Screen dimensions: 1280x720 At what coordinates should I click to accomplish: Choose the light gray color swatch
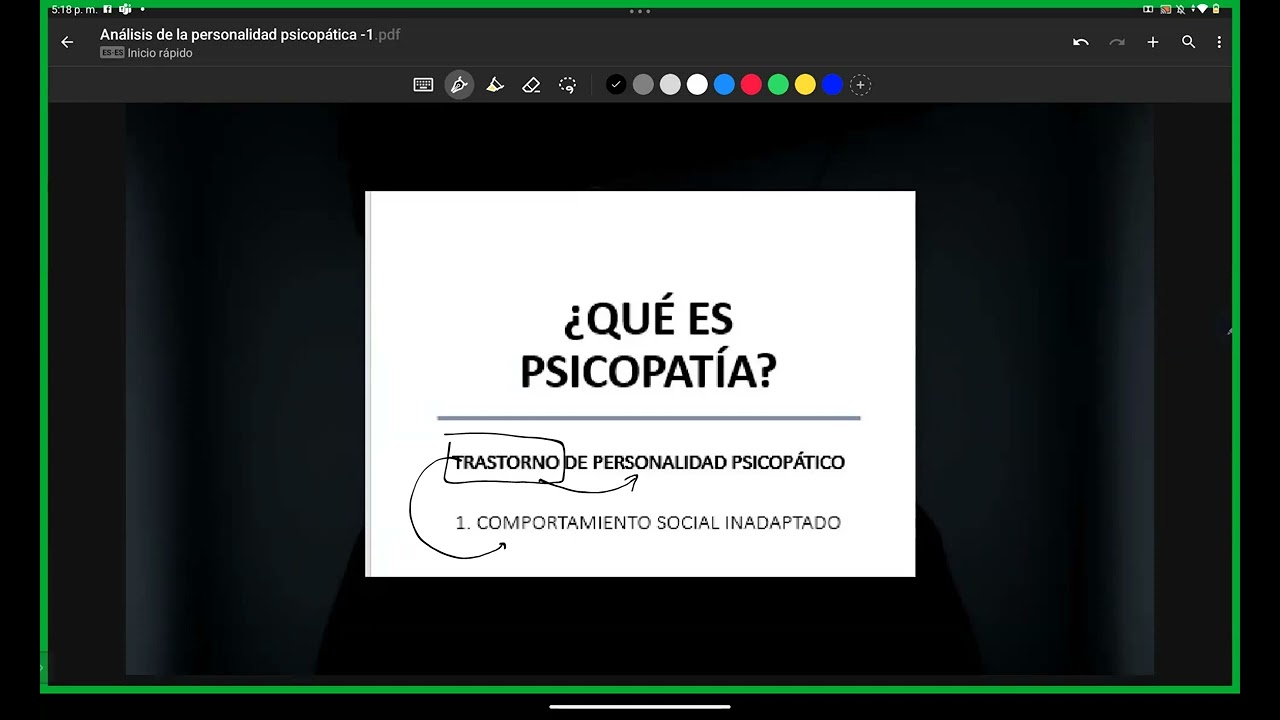click(x=670, y=85)
